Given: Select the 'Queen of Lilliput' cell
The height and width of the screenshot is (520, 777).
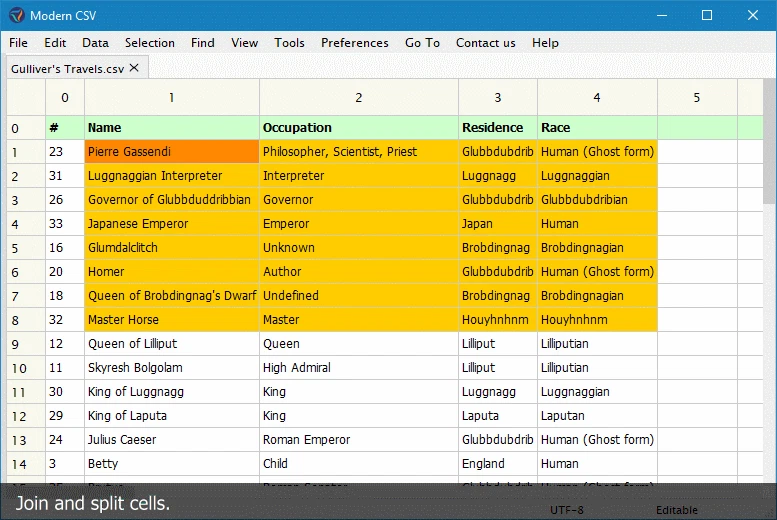Looking at the screenshot, I should [x=172, y=344].
